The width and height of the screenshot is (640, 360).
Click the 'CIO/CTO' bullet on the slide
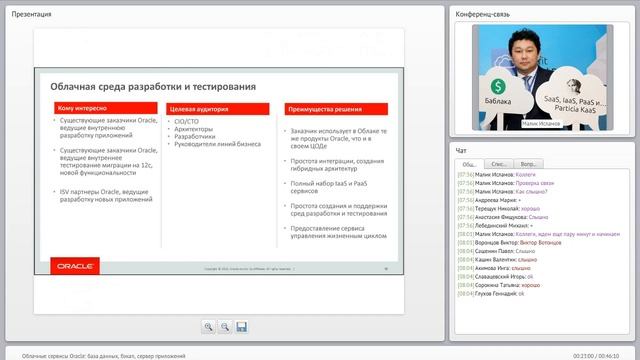point(187,122)
